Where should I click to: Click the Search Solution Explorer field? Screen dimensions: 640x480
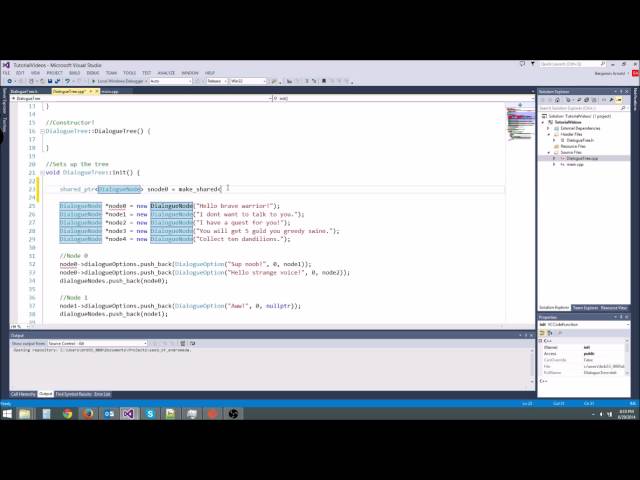pyautogui.click(x=580, y=108)
